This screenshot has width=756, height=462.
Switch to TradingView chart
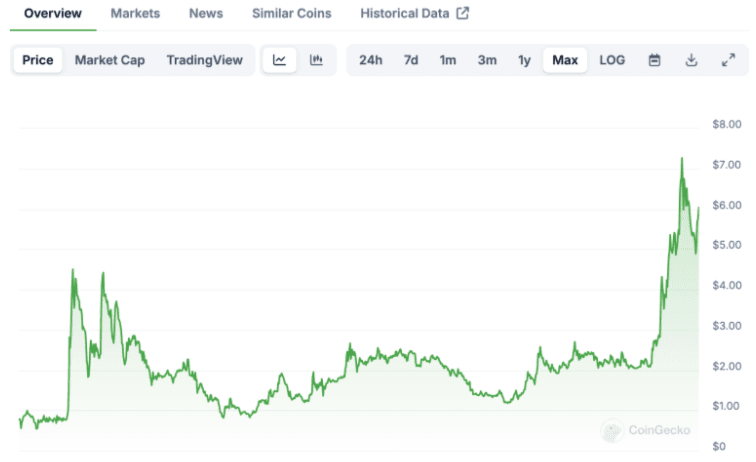point(204,60)
